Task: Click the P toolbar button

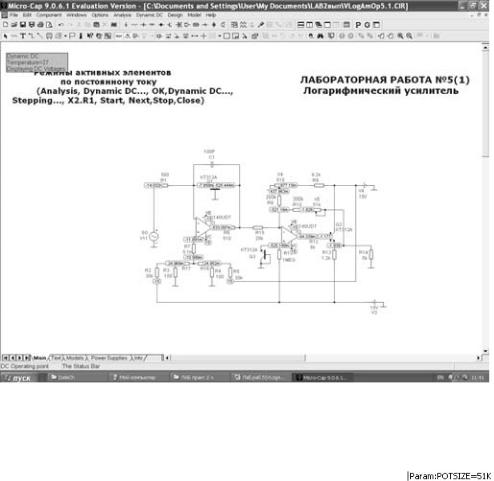Action: 358,25
